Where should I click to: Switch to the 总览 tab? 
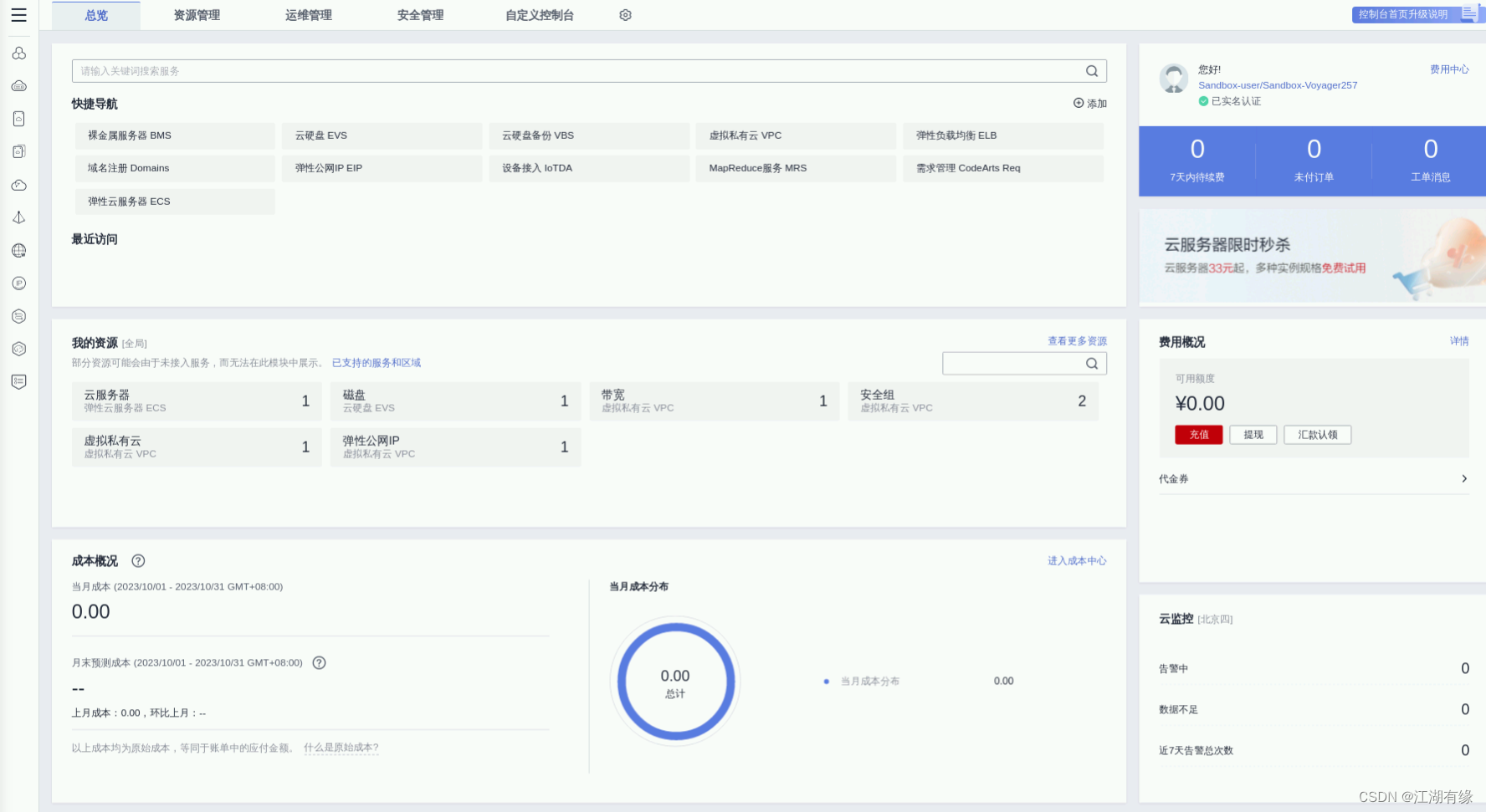tap(96, 15)
